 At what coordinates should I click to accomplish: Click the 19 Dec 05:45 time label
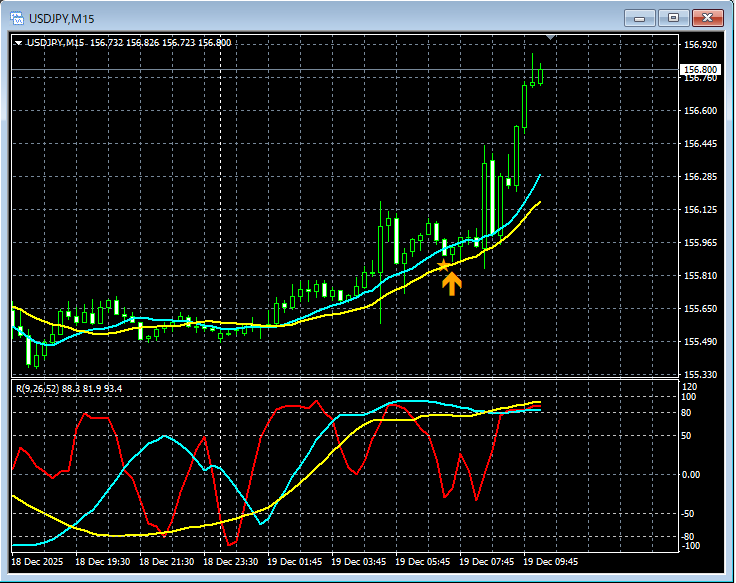[x=421, y=562]
